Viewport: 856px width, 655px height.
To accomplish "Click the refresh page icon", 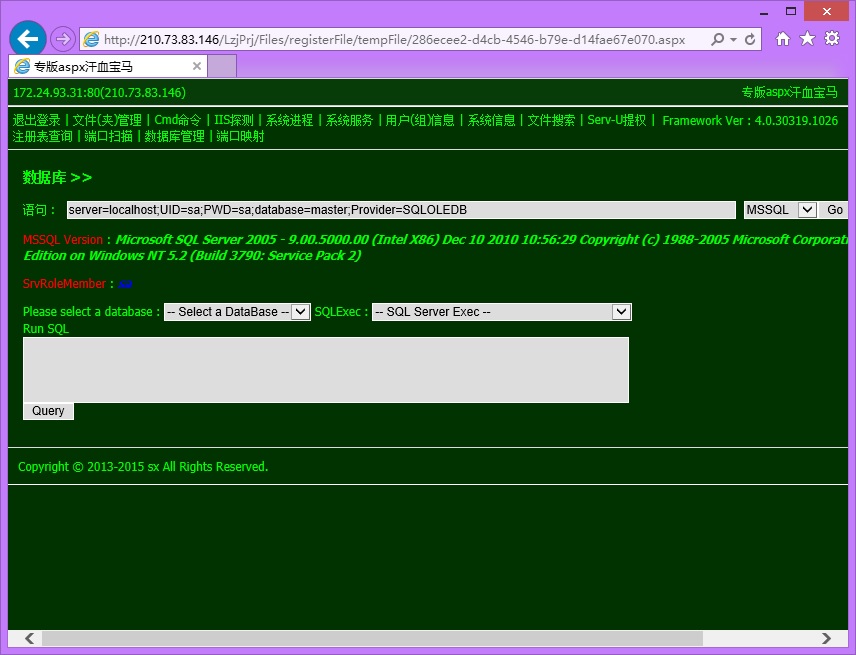I will coord(750,39).
